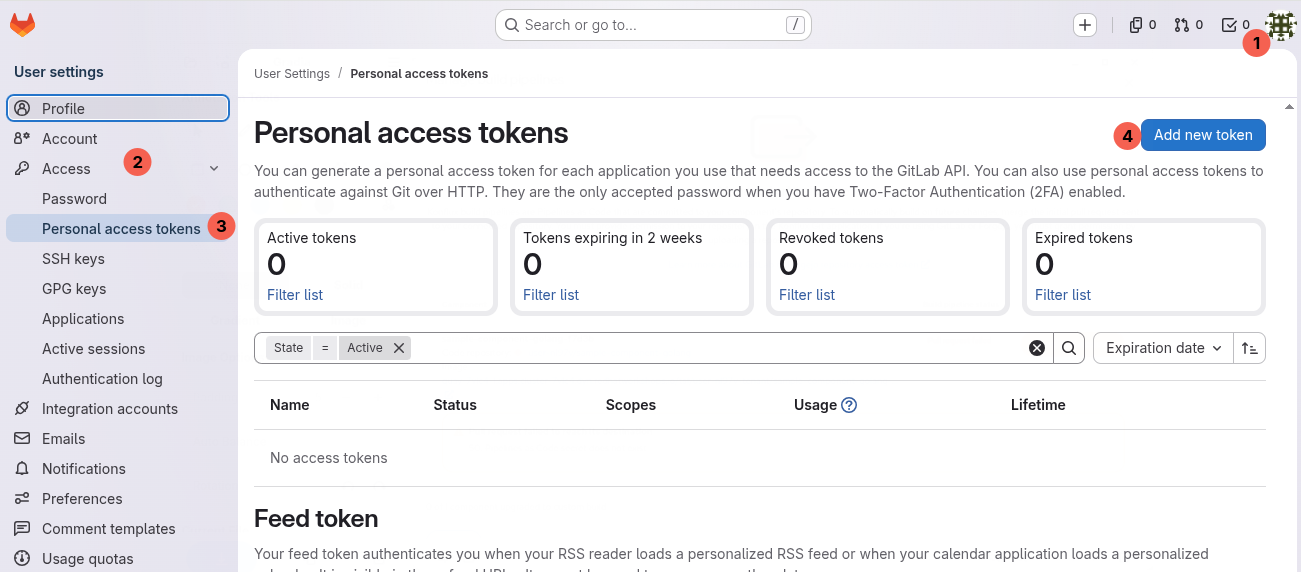Open the Password settings page
Image resolution: width=1301 pixels, height=572 pixels.
(x=74, y=198)
